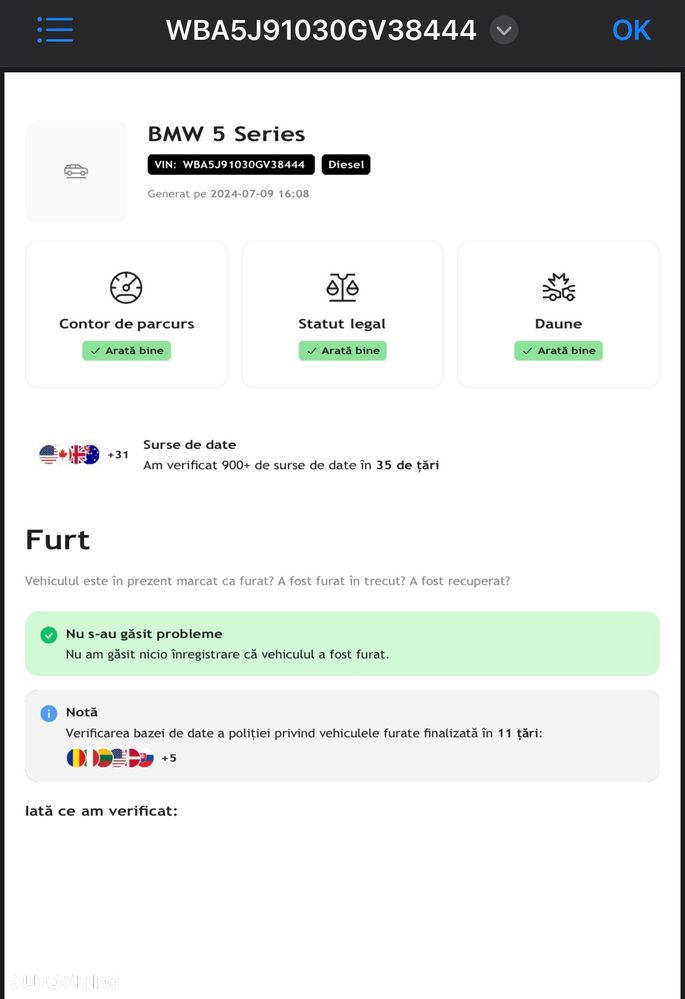Click the green badge under Daune
685x999 pixels.
click(x=558, y=351)
